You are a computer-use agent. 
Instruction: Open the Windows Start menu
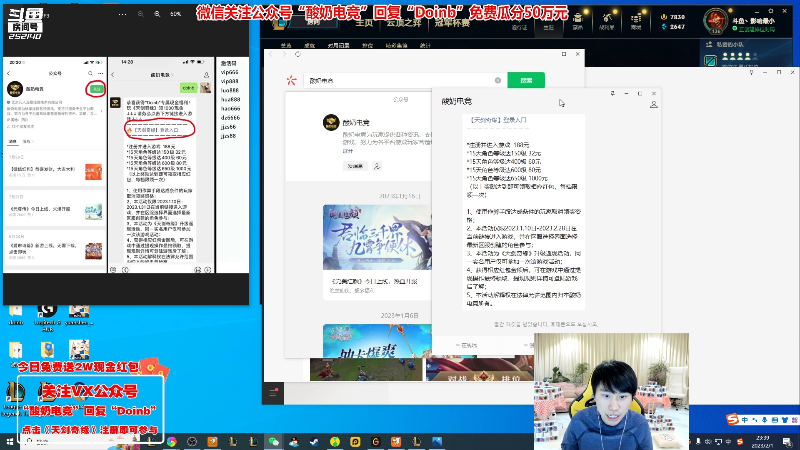[x=9, y=441]
